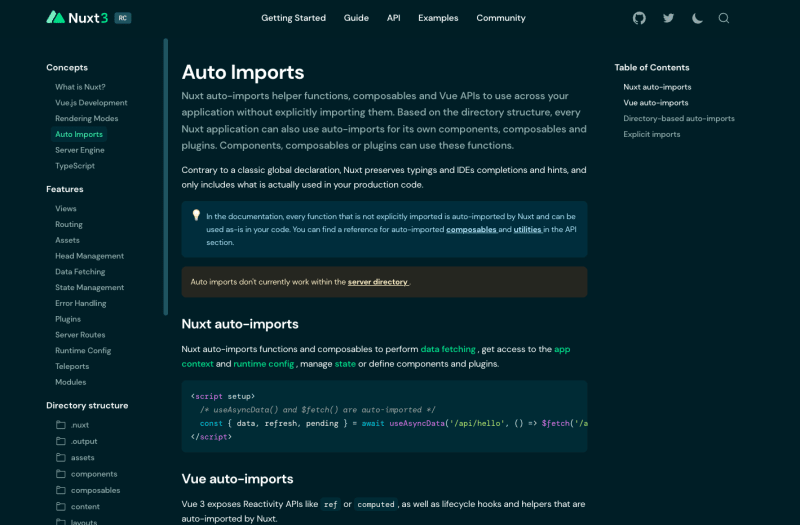800x525 pixels.
Task: Open search with the magnifier icon
Action: pos(723,18)
